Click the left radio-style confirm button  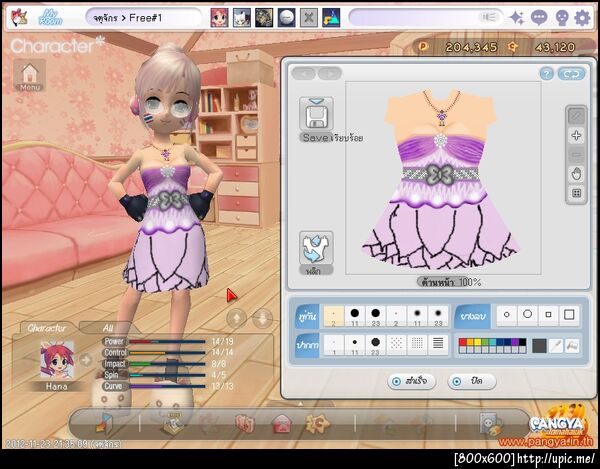point(411,381)
